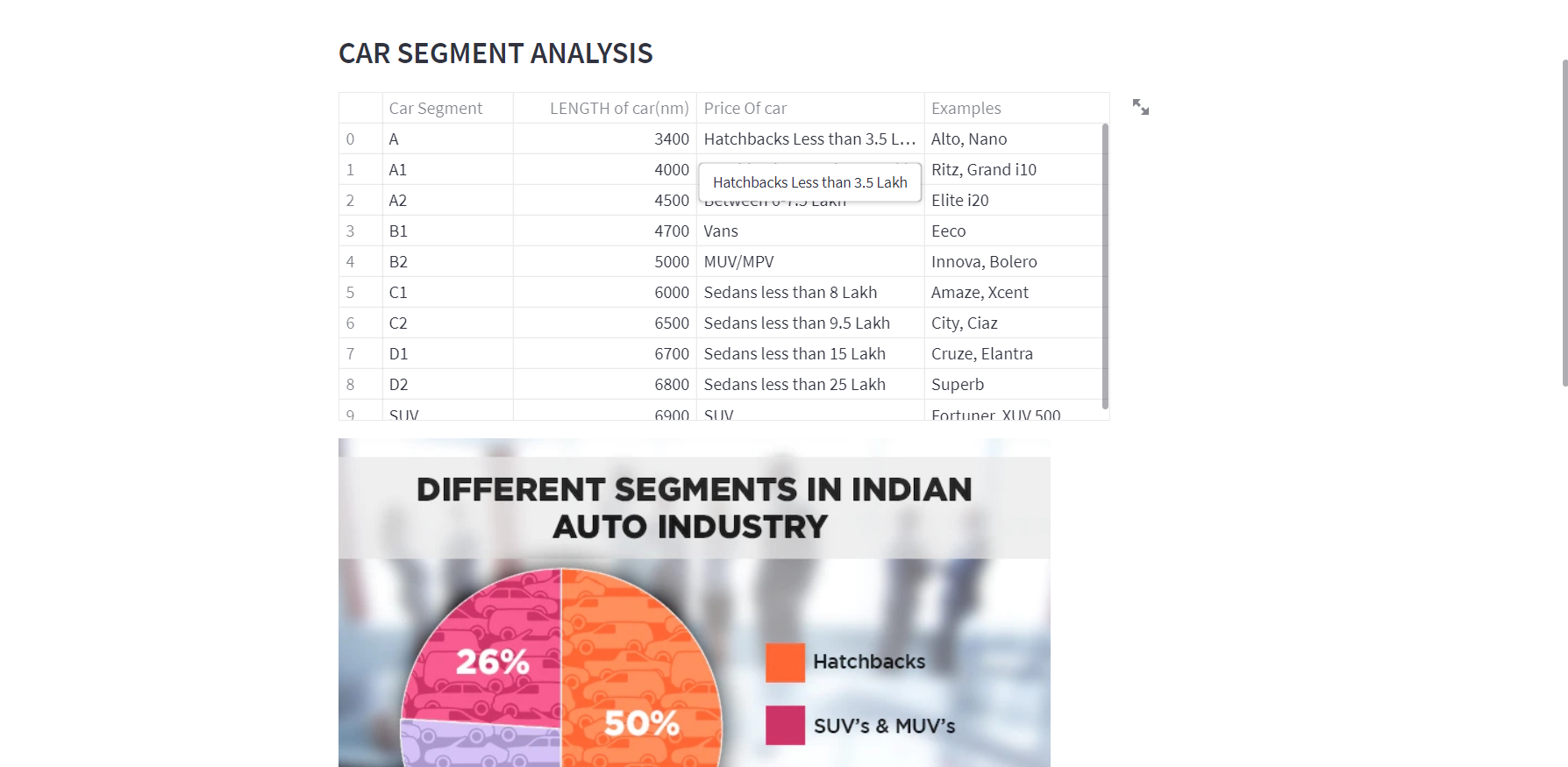Click segment cell 'C2'

448,323
